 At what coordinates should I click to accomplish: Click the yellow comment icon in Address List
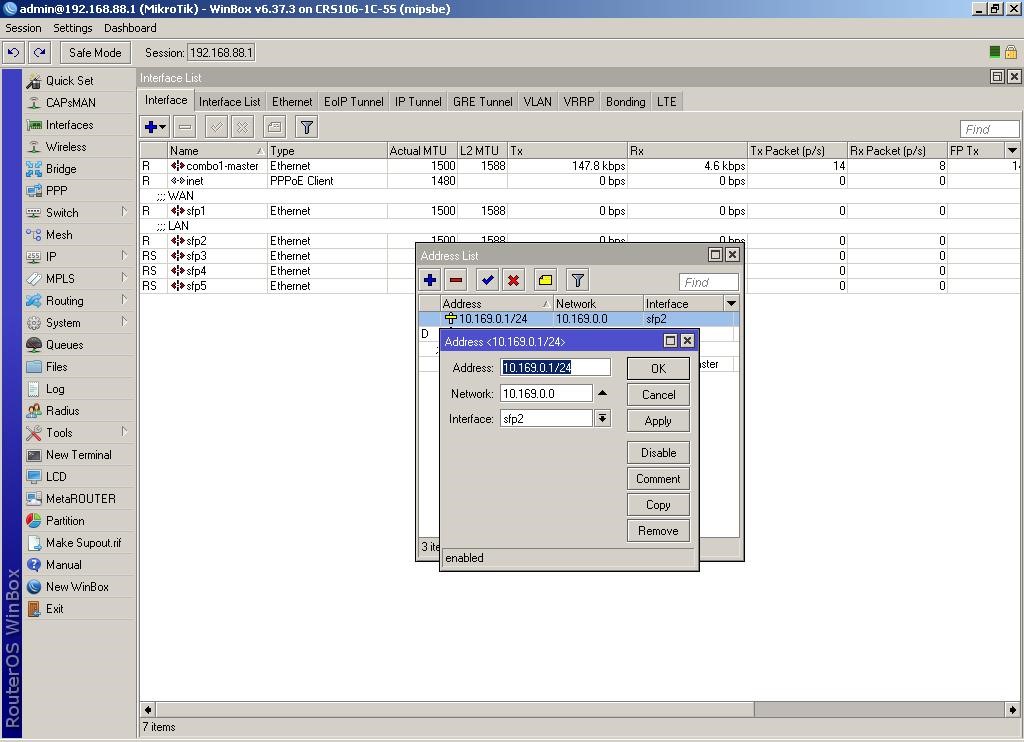[x=545, y=280]
